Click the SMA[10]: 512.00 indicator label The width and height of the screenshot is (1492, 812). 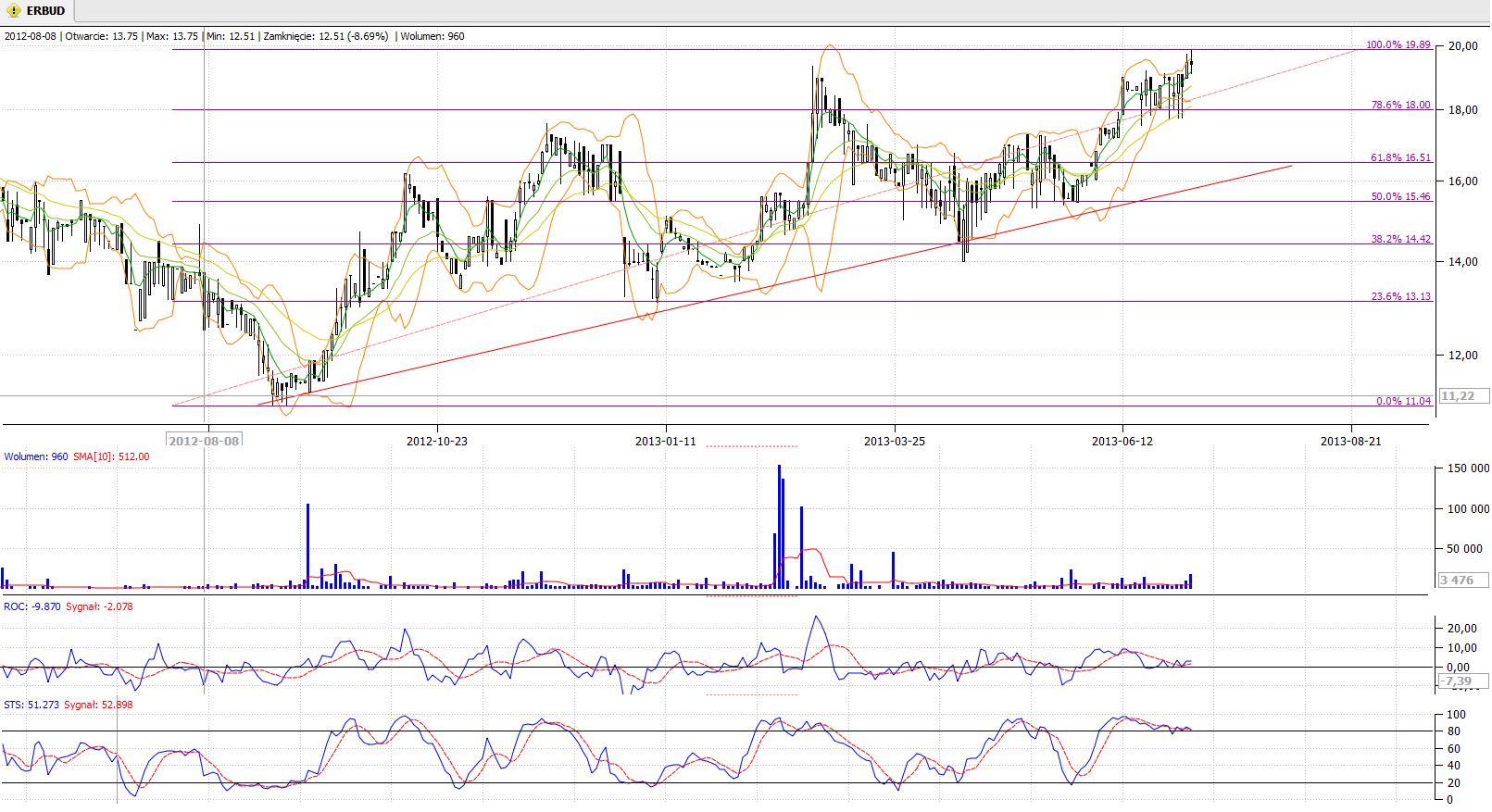click(x=111, y=456)
